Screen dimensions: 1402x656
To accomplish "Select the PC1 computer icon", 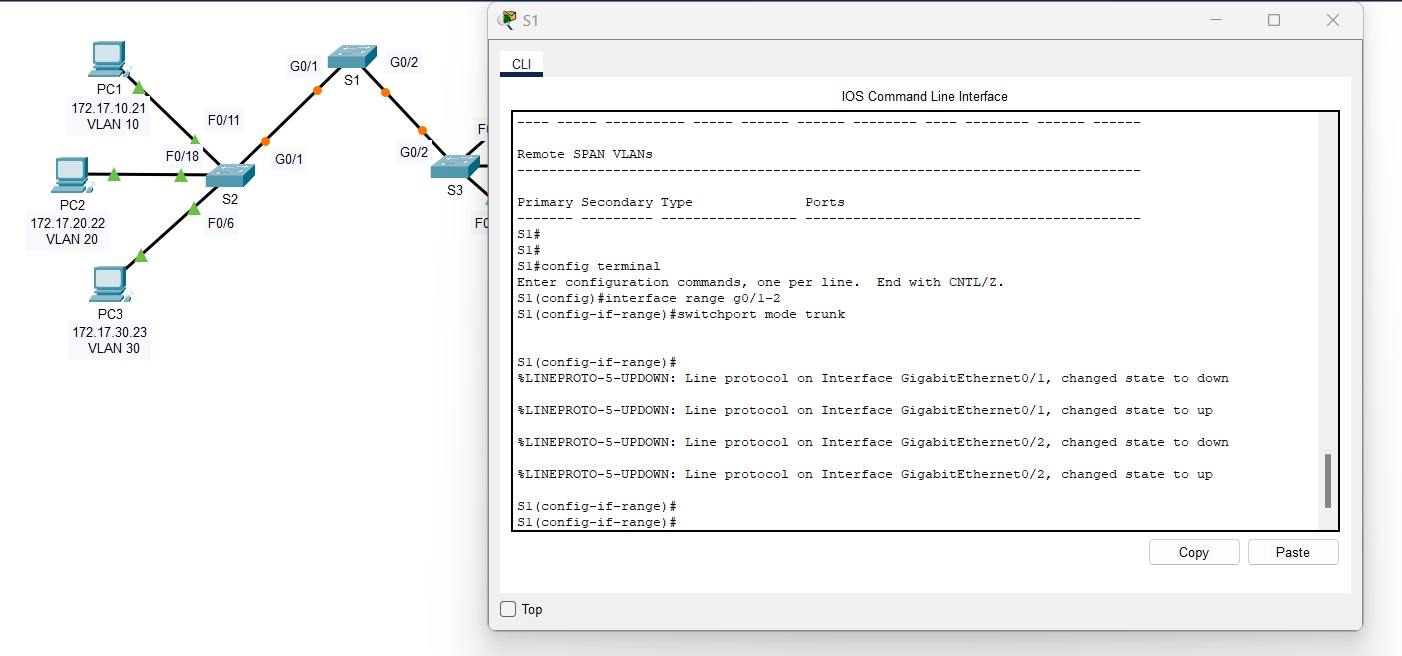I will [107, 58].
